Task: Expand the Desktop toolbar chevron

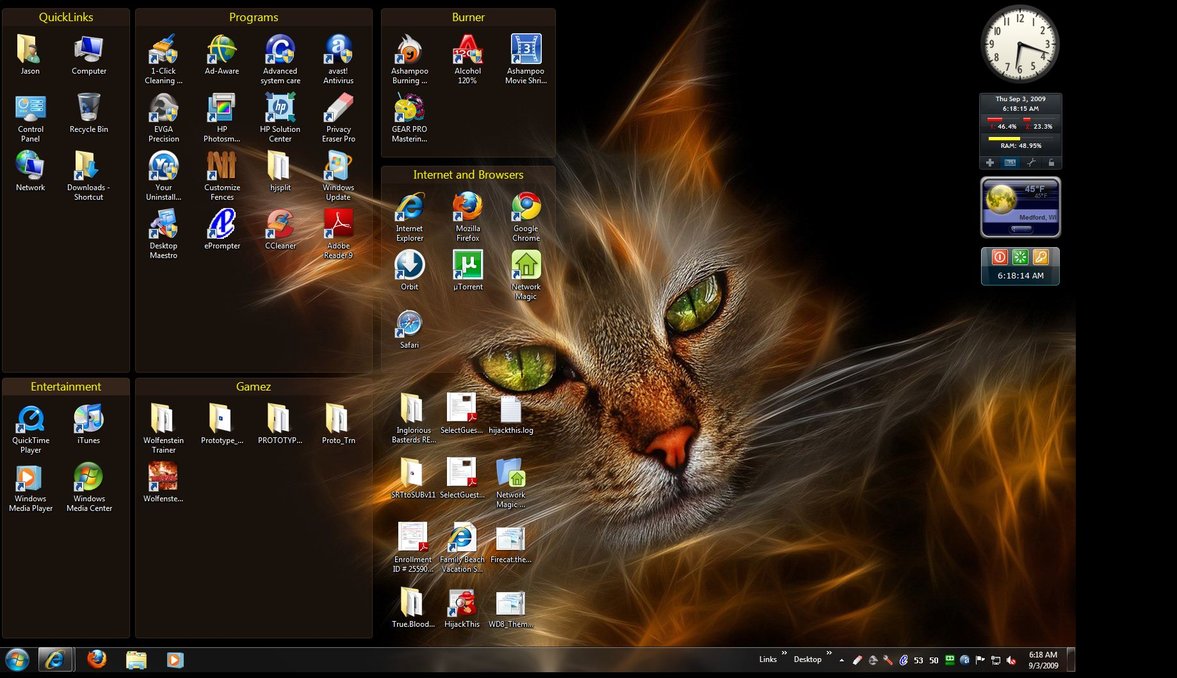Action: [x=829, y=654]
